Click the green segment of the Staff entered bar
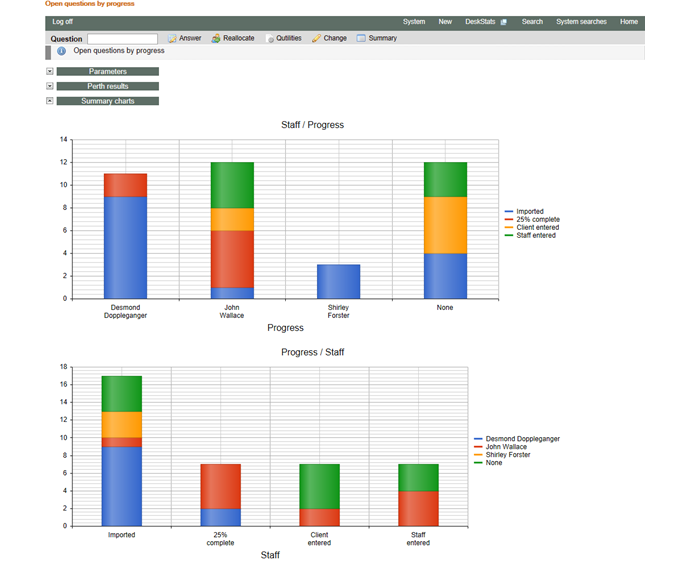 coord(419,477)
